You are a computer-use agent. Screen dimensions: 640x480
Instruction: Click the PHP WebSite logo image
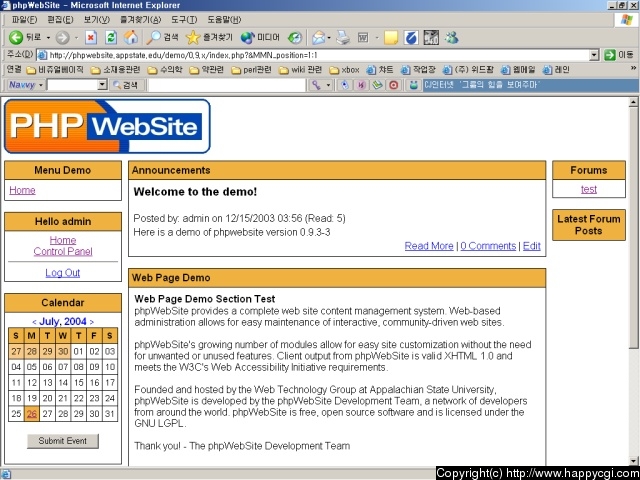[x=107, y=126]
